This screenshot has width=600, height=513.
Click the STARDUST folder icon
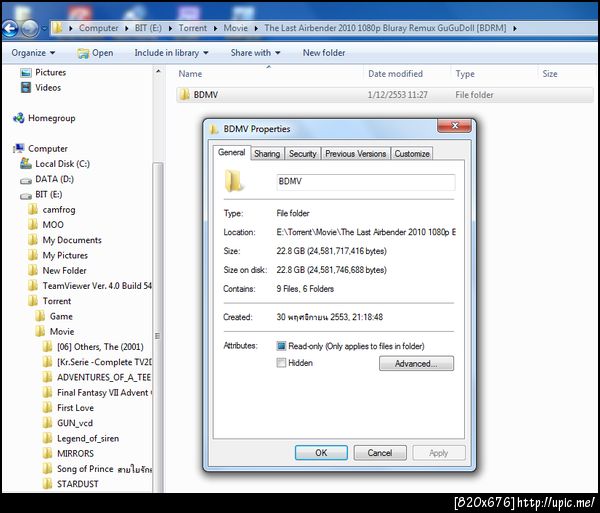[x=47, y=484]
